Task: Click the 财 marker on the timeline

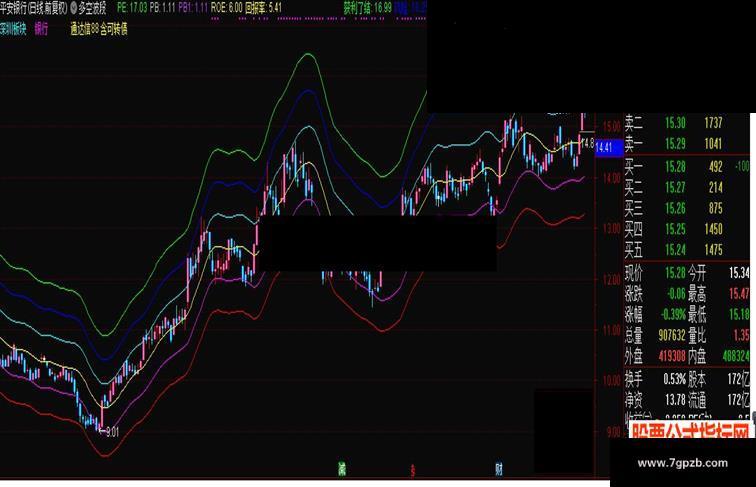Action: [499, 468]
